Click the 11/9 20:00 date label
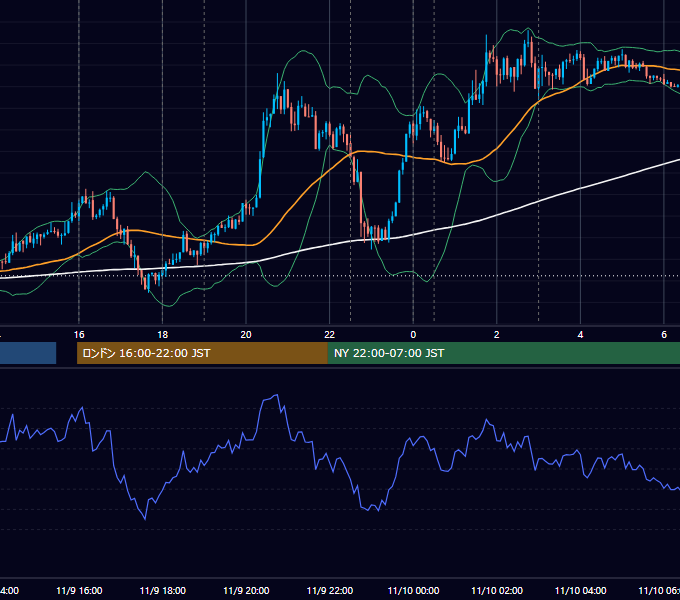 point(246,590)
